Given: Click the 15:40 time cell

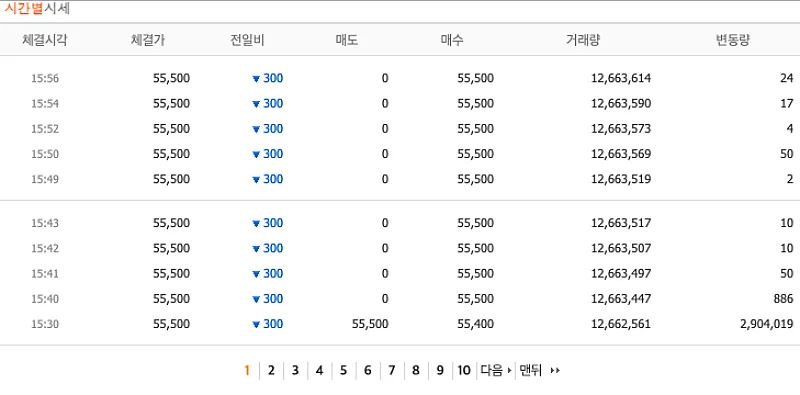Looking at the screenshot, I should (x=45, y=299).
